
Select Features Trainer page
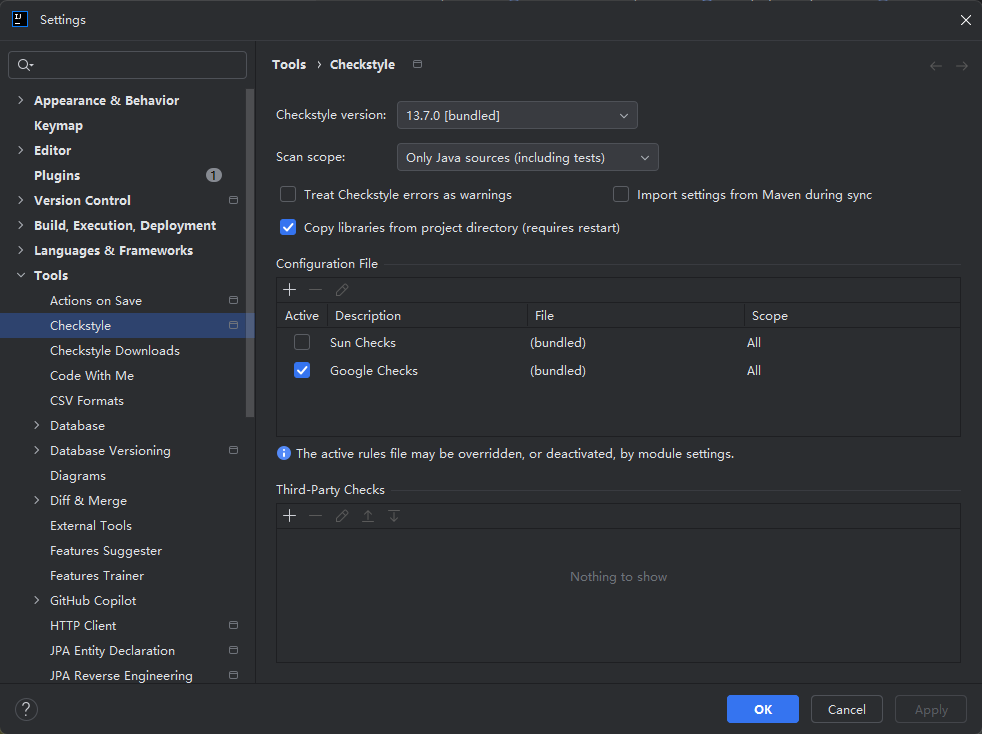coord(97,576)
